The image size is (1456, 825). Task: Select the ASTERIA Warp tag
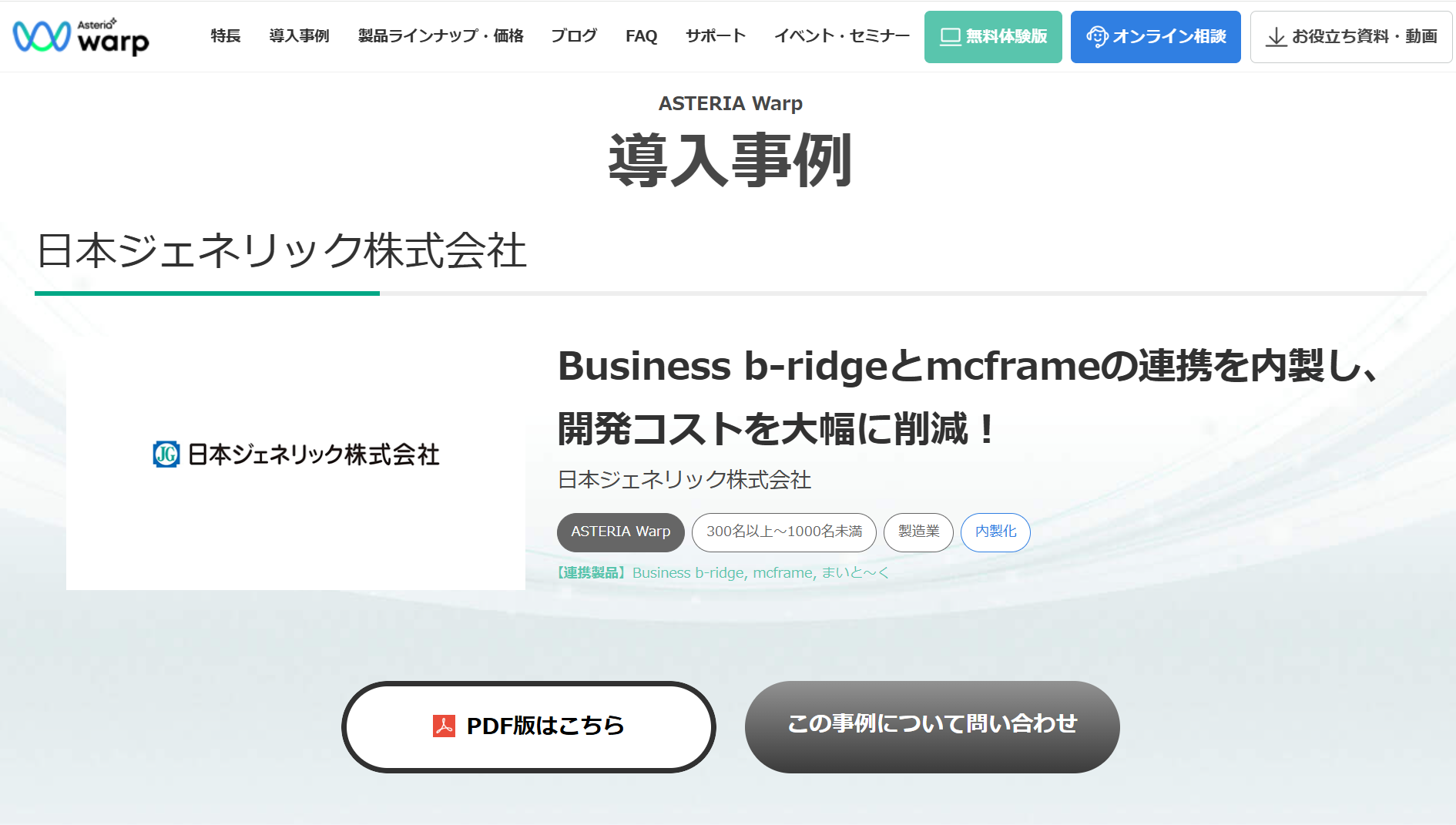click(620, 532)
